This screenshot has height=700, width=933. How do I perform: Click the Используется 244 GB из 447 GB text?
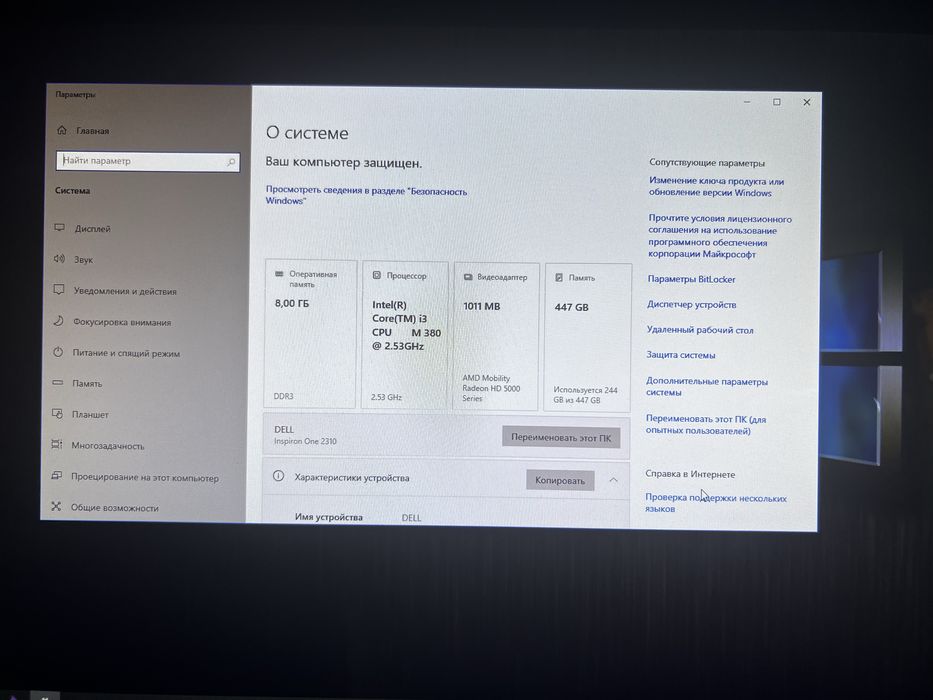[586, 395]
